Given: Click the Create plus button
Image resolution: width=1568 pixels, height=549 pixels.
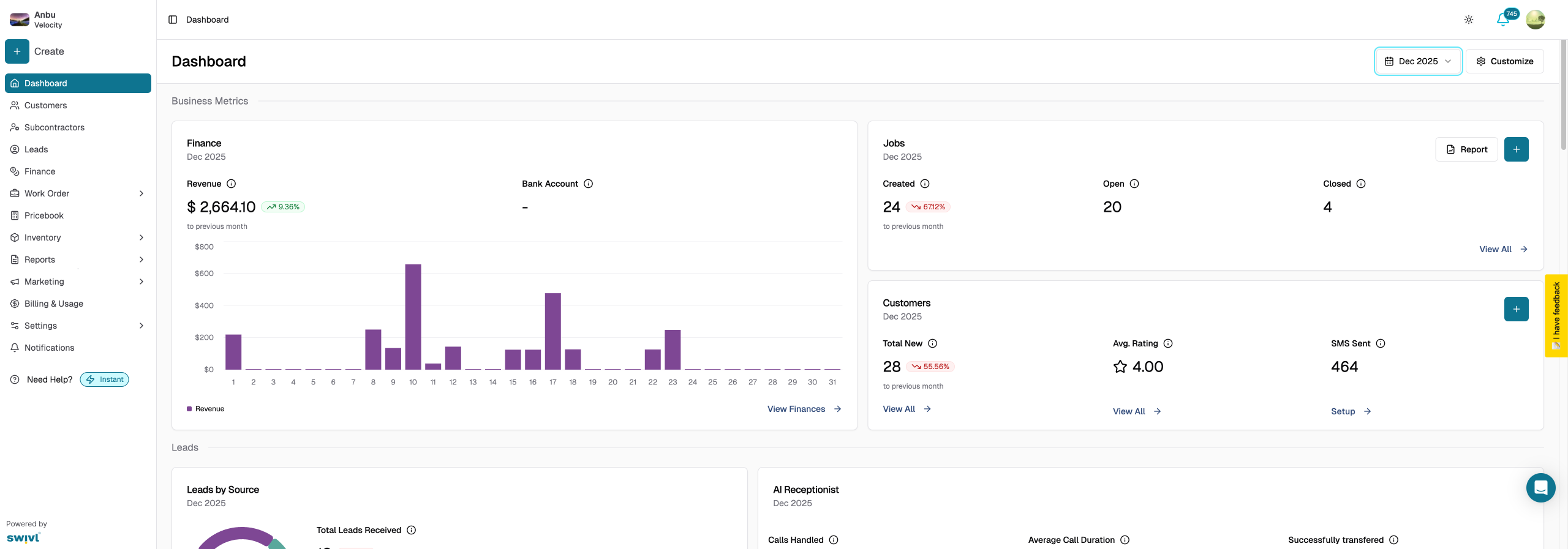Looking at the screenshot, I should (17, 51).
